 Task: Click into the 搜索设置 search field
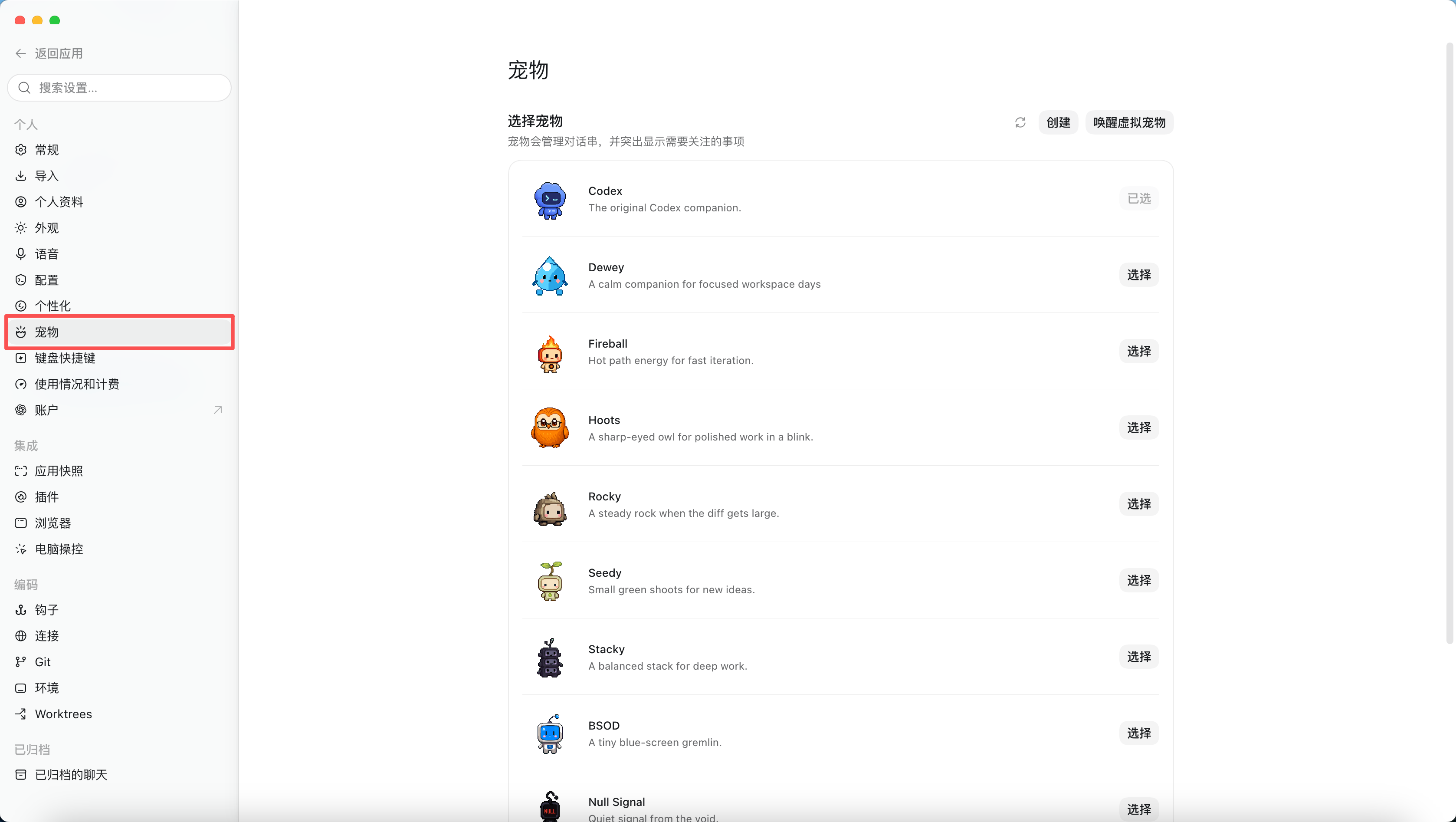(x=119, y=88)
